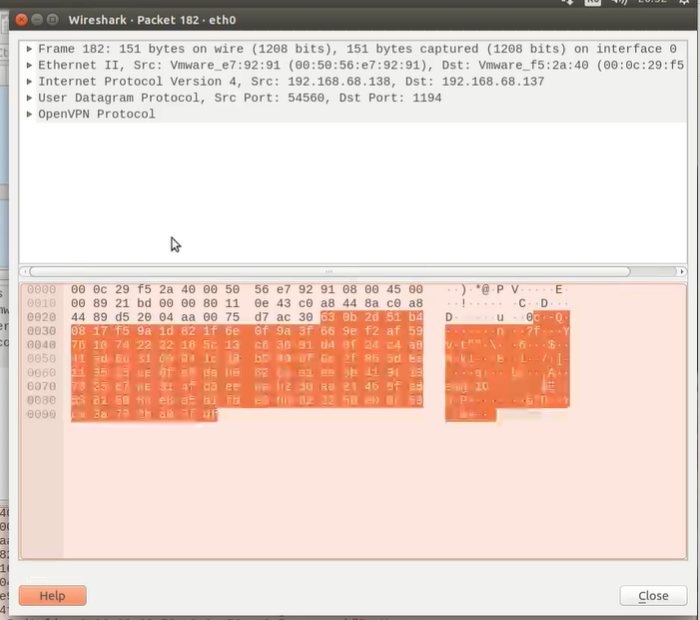Expand the Internet Protocol Version 4 row

click(29, 81)
